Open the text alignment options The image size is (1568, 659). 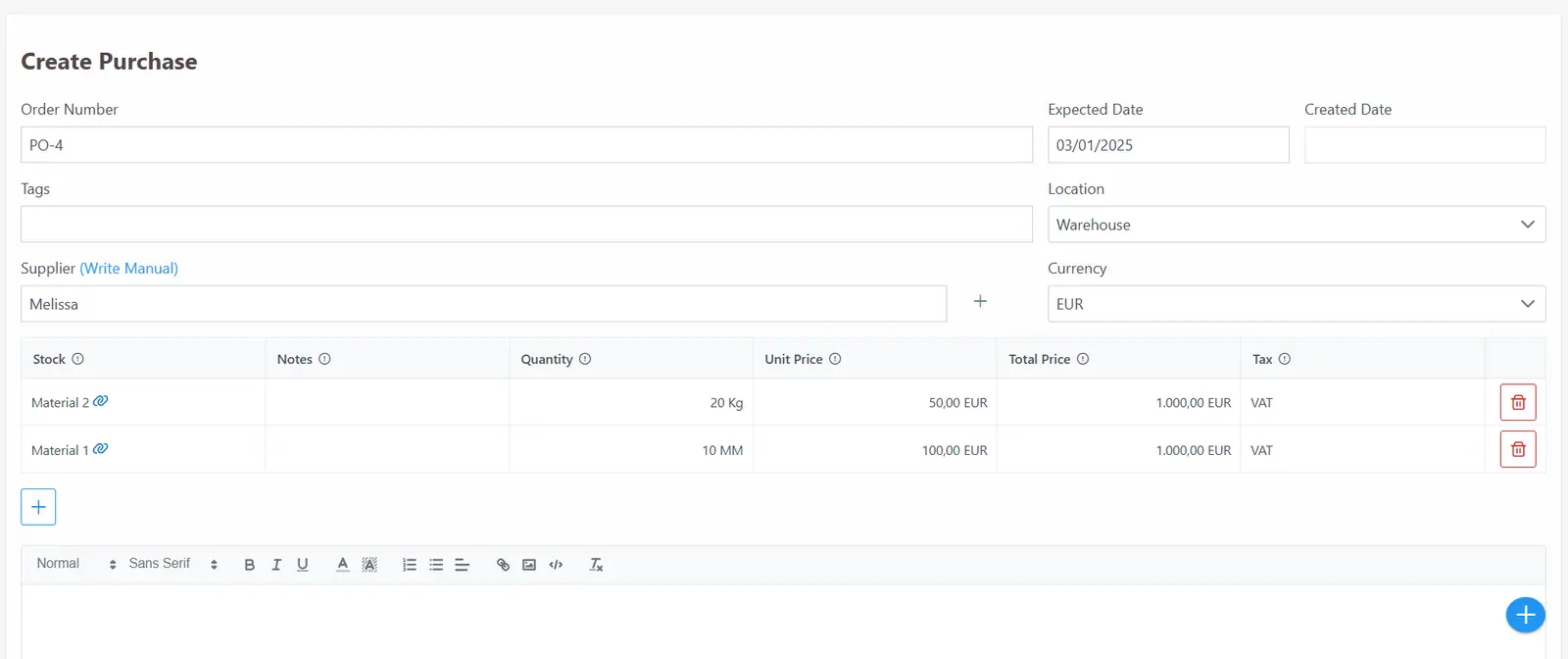point(463,565)
